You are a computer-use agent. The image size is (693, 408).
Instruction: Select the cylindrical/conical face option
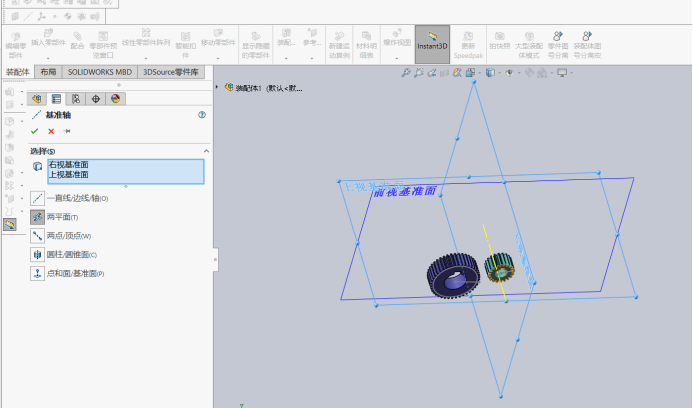[x=64, y=255]
